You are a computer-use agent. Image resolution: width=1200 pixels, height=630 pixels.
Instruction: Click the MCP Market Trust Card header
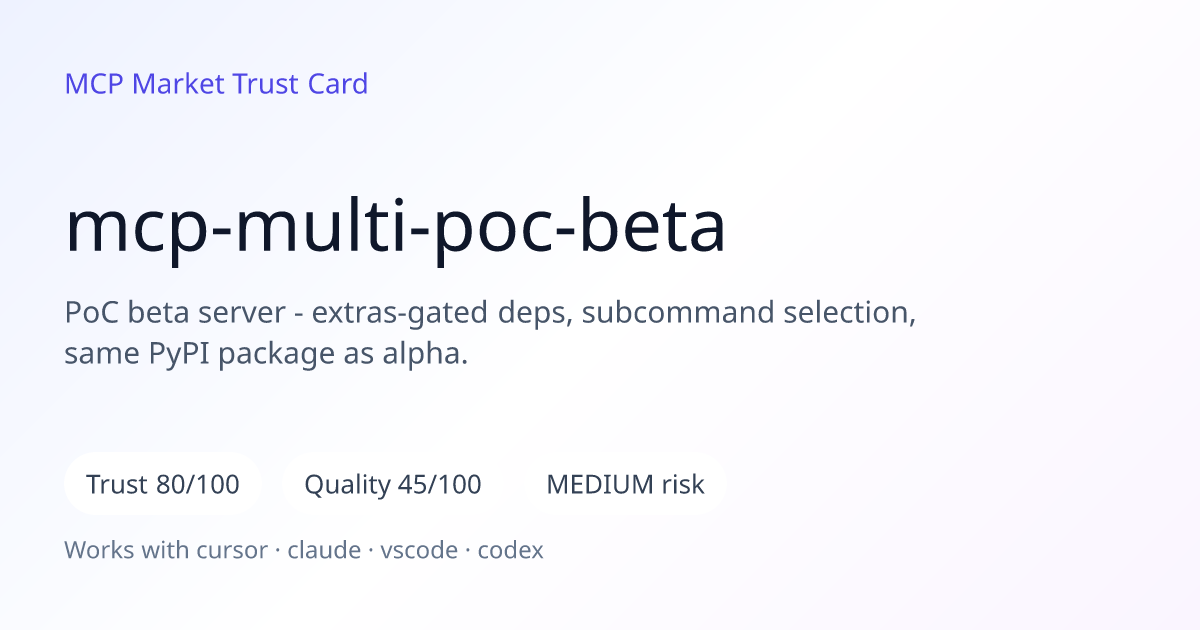tap(216, 84)
